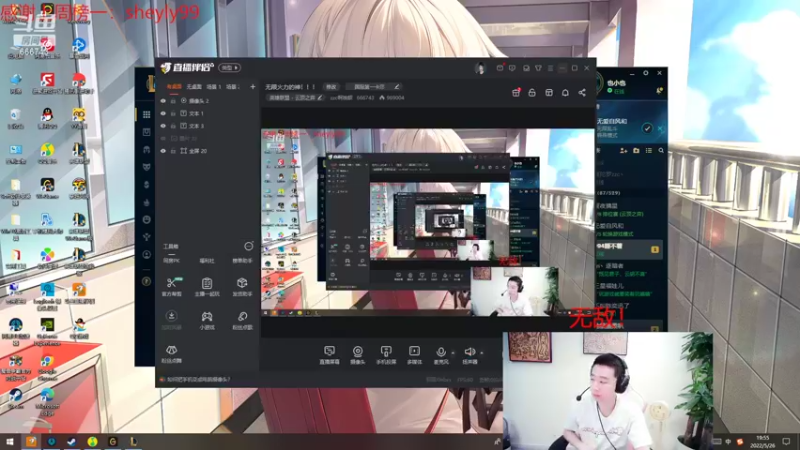Expand the microphone dropdown arrow
Viewport: 800px width, 450px height.
pos(453,353)
